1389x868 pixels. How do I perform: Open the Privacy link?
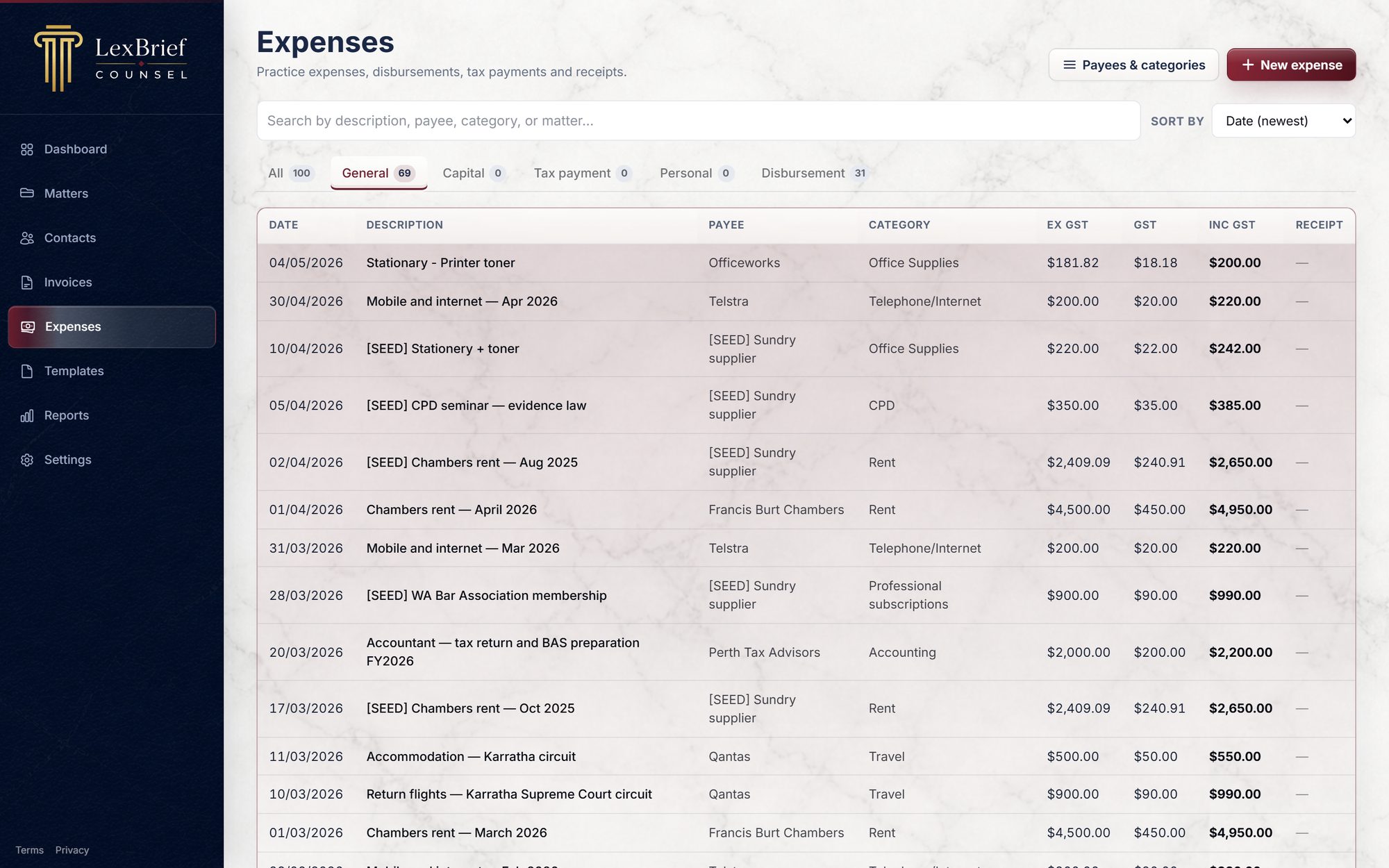click(x=72, y=850)
